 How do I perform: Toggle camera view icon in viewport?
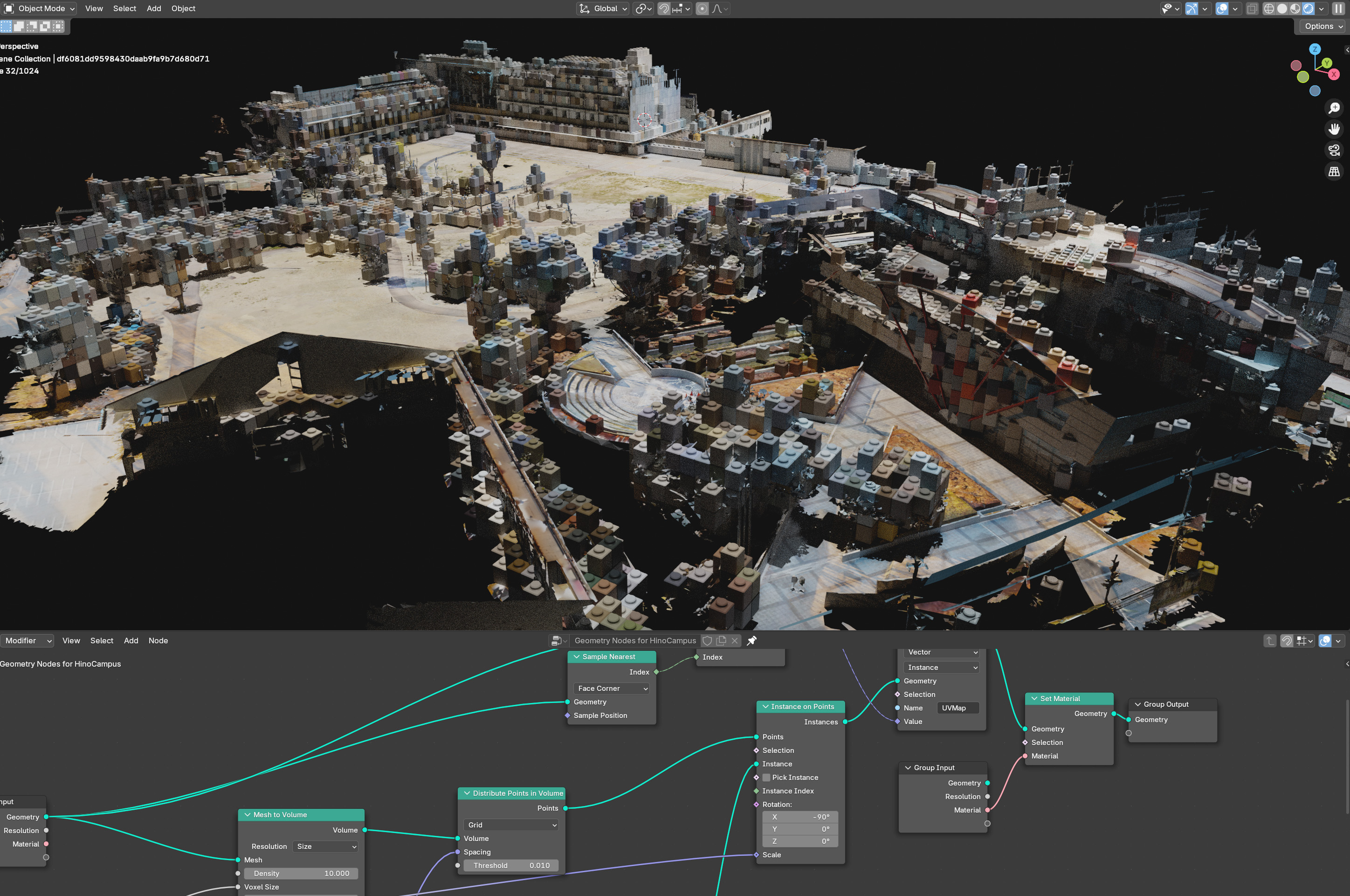click(1334, 150)
